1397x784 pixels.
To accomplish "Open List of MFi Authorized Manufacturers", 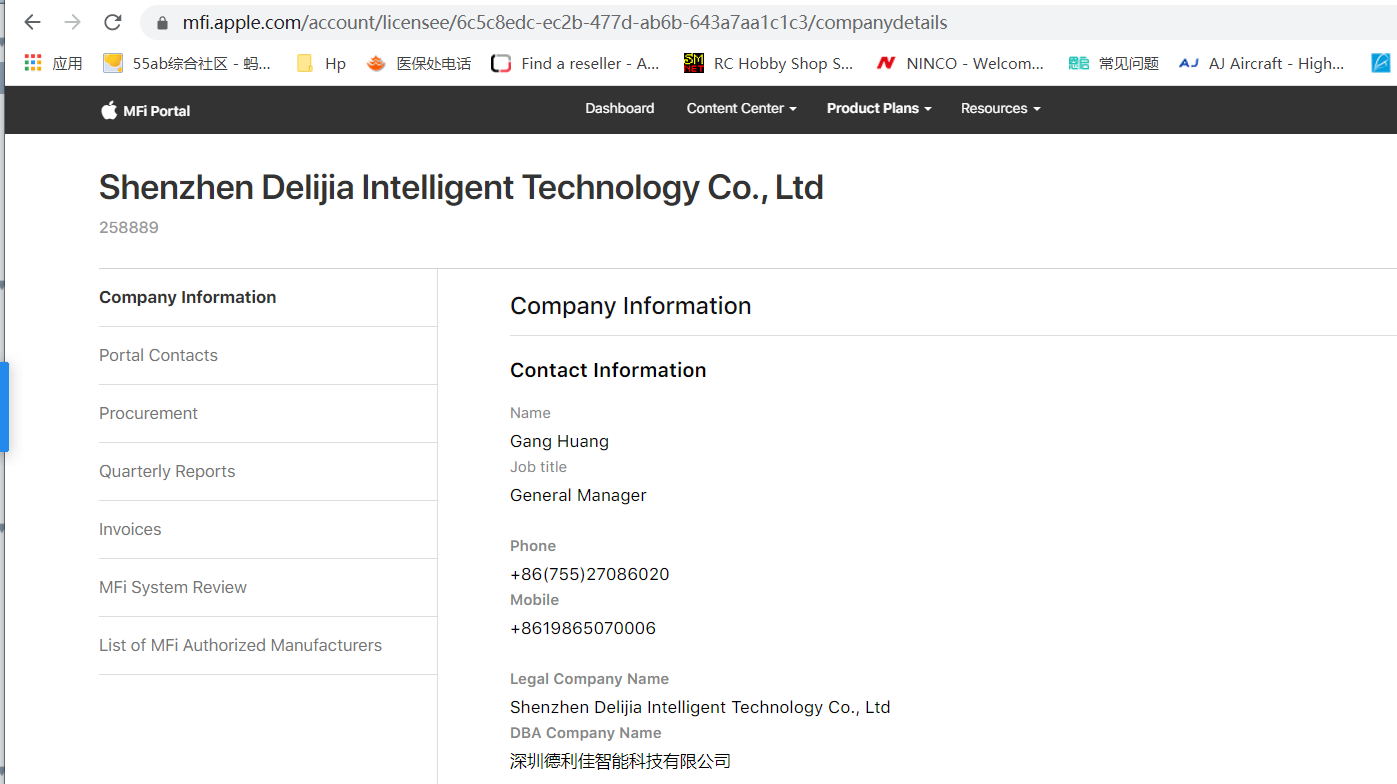I will pyautogui.click(x=240, y=645).
